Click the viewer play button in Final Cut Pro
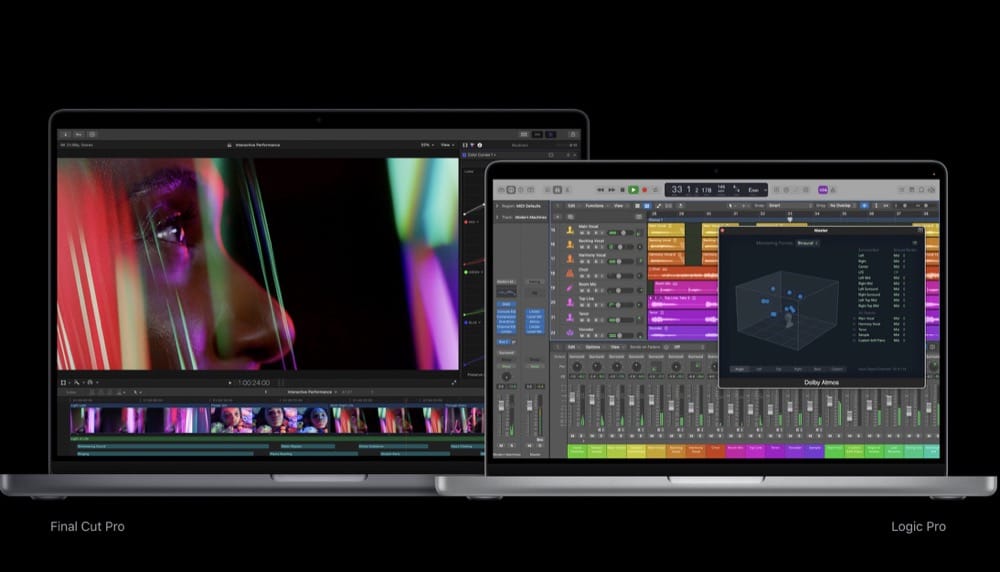The image size is (1000, 572). [x=230, y=382]
